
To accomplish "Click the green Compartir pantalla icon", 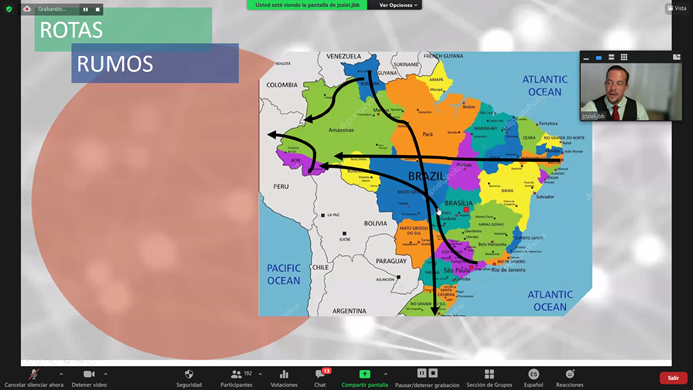I will coord(364,374).
